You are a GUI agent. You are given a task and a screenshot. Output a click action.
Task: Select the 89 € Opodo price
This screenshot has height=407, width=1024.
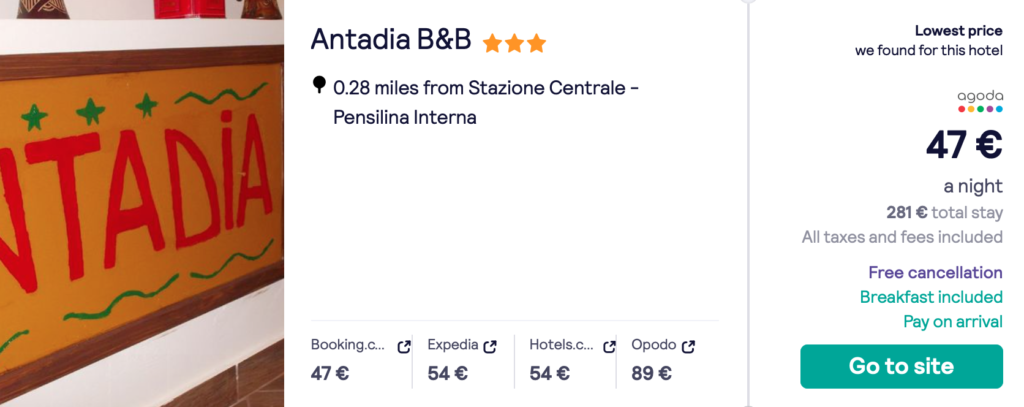[x=651, y=374]
